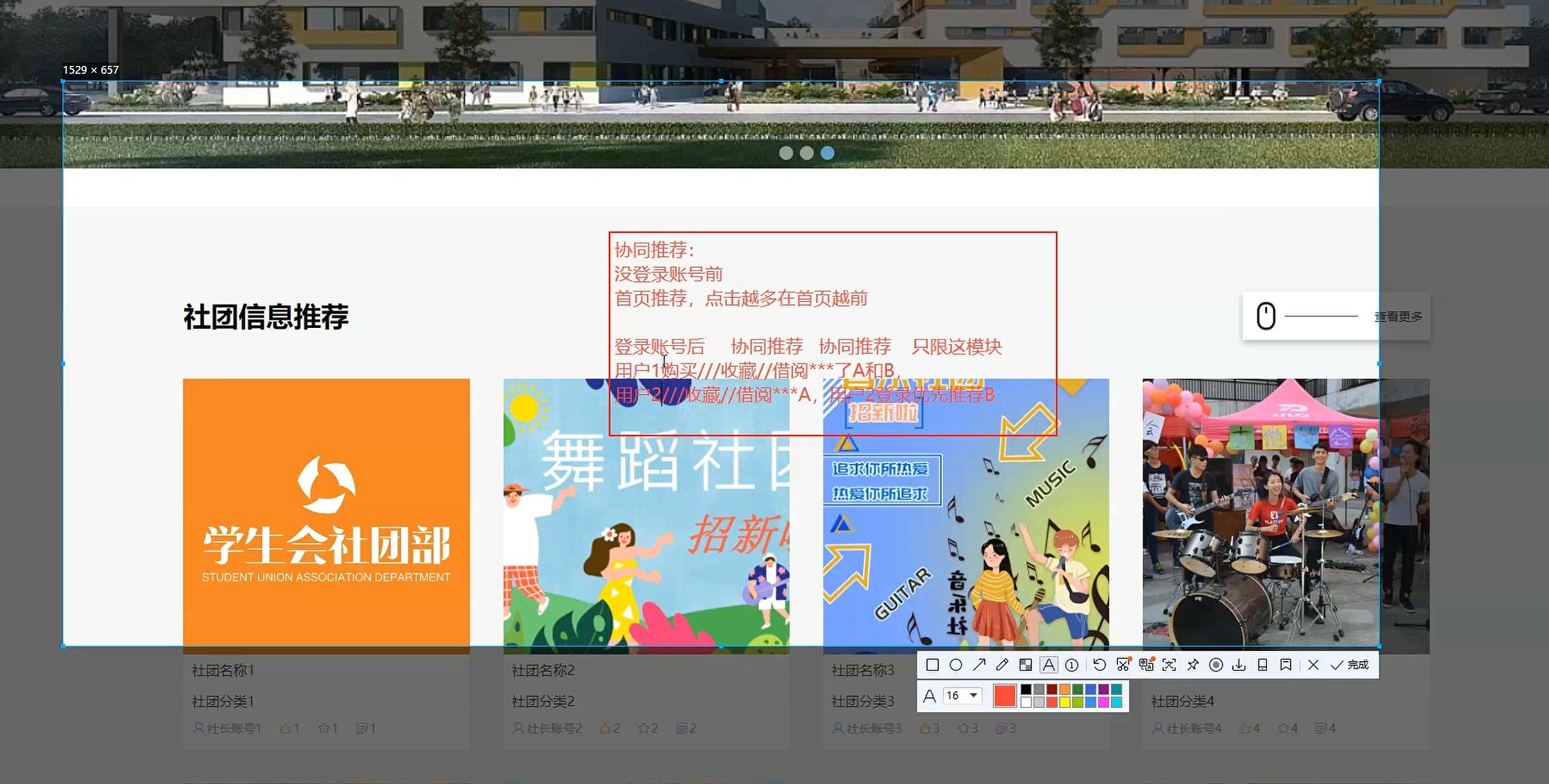Open the music club GUITAR poster

pyautogui.click(x=966, y=516)
